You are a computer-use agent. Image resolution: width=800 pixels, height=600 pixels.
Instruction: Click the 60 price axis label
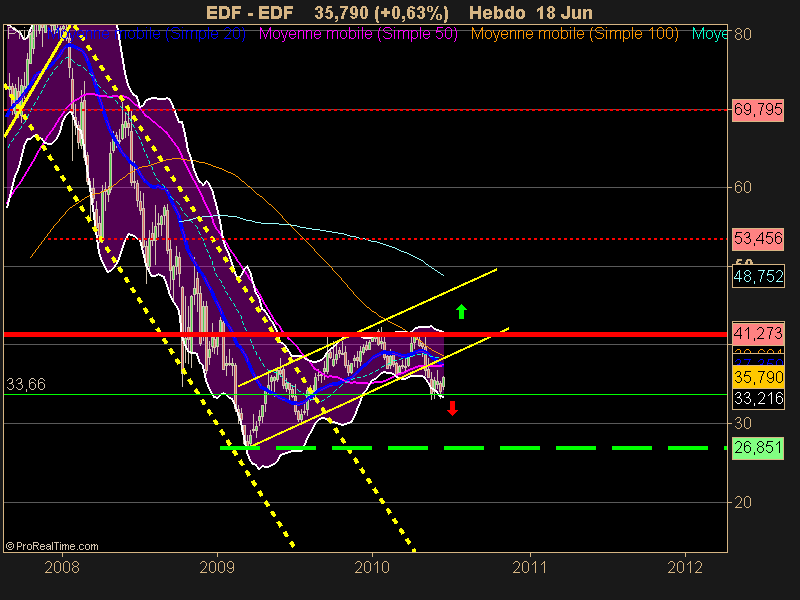(743, 188)
